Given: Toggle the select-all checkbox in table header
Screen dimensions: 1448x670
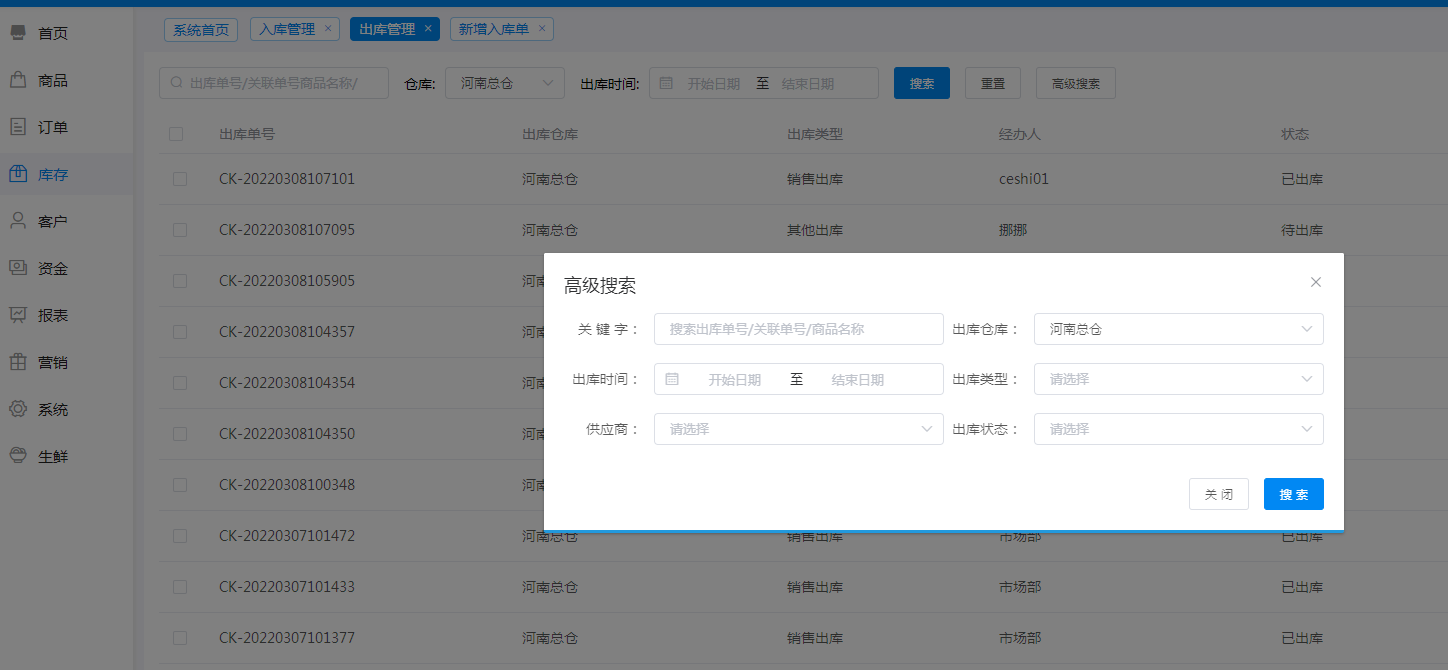Looking at the screenshot, I should click(x=176, y=134).
